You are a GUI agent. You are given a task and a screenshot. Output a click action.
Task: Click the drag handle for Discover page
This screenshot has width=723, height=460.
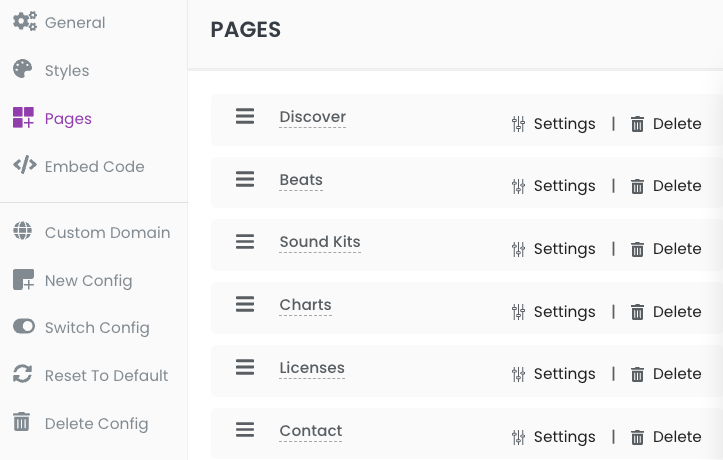[x=245, y=116]
